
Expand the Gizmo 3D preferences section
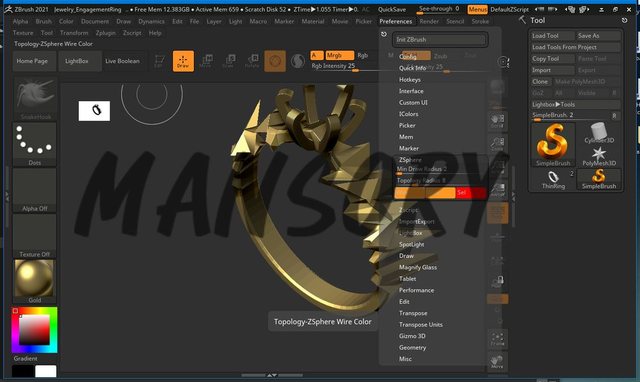(x=412, y=336)
